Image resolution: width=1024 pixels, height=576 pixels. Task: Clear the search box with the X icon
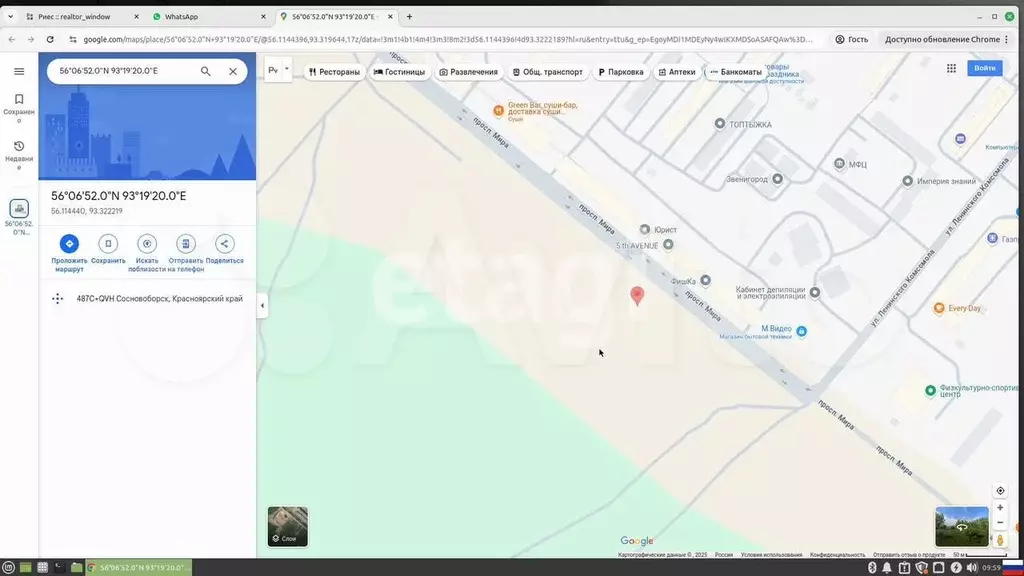click(233, 71)
